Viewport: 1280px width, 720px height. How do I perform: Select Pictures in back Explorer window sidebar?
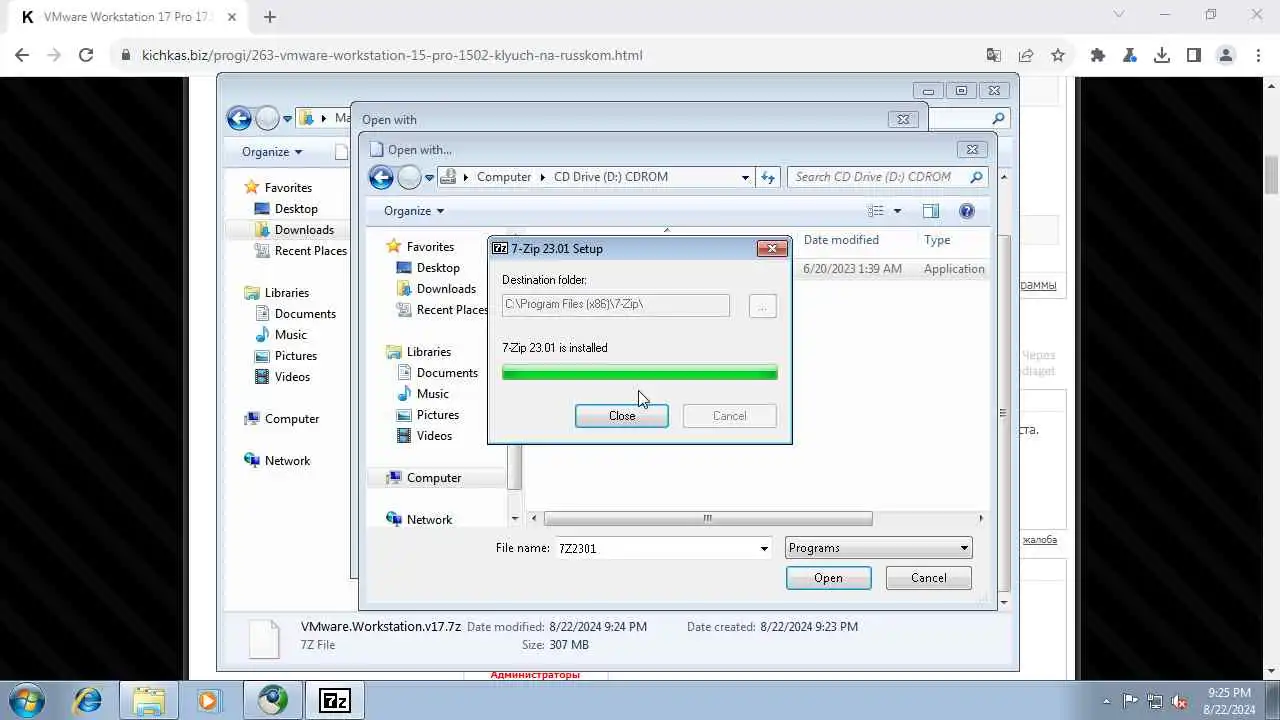tap(296, 356)
